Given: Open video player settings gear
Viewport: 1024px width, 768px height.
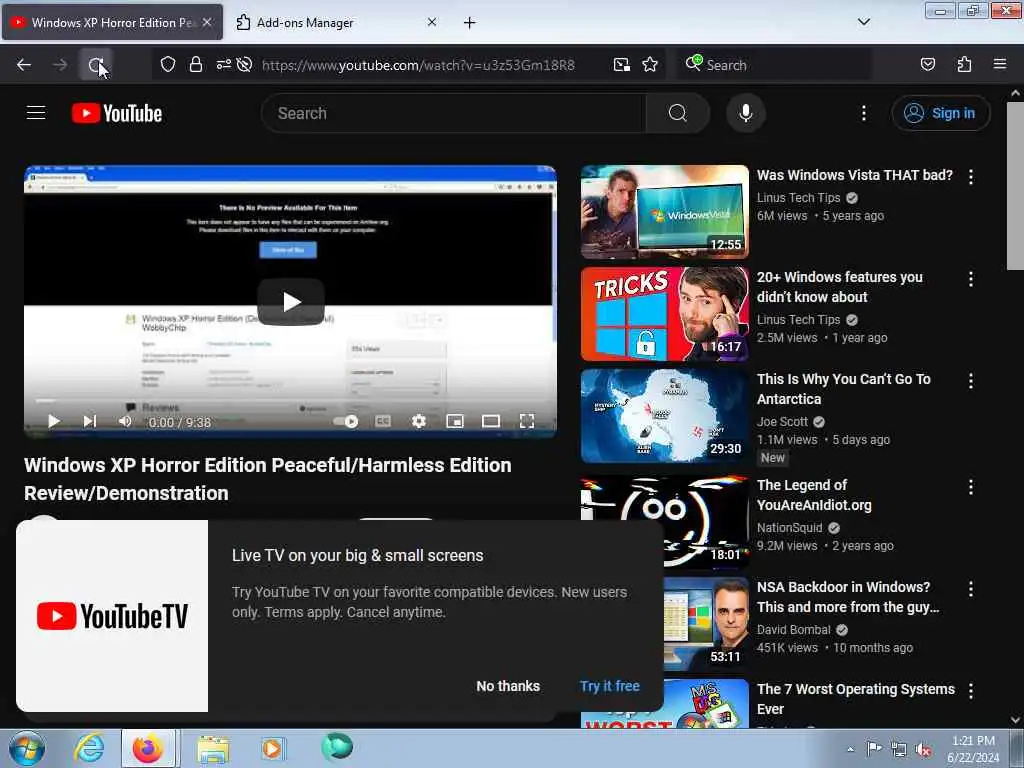Looking at the screenshot, I should (x=419, y=422).
